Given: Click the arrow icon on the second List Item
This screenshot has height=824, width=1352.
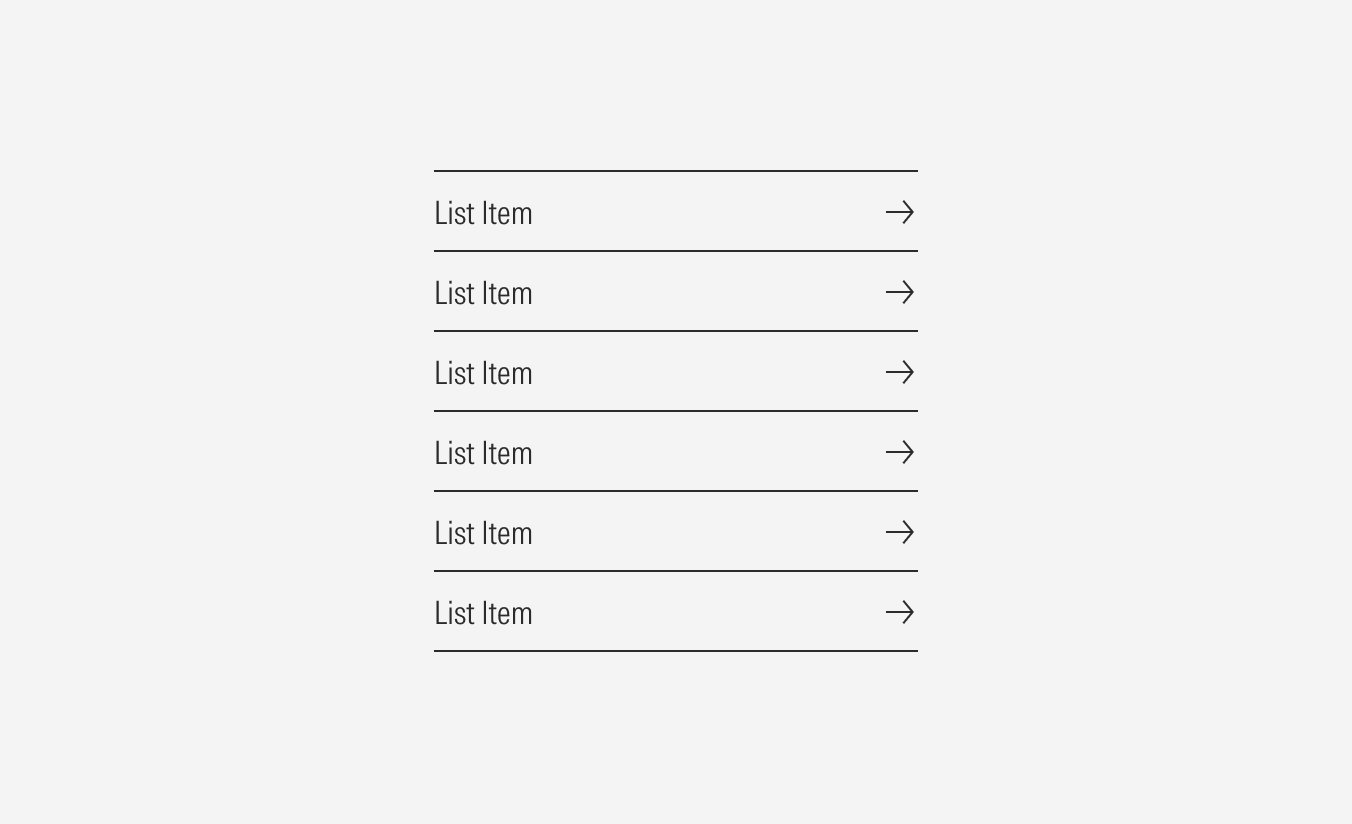Looking at the screenshot, I should [900, 292].
